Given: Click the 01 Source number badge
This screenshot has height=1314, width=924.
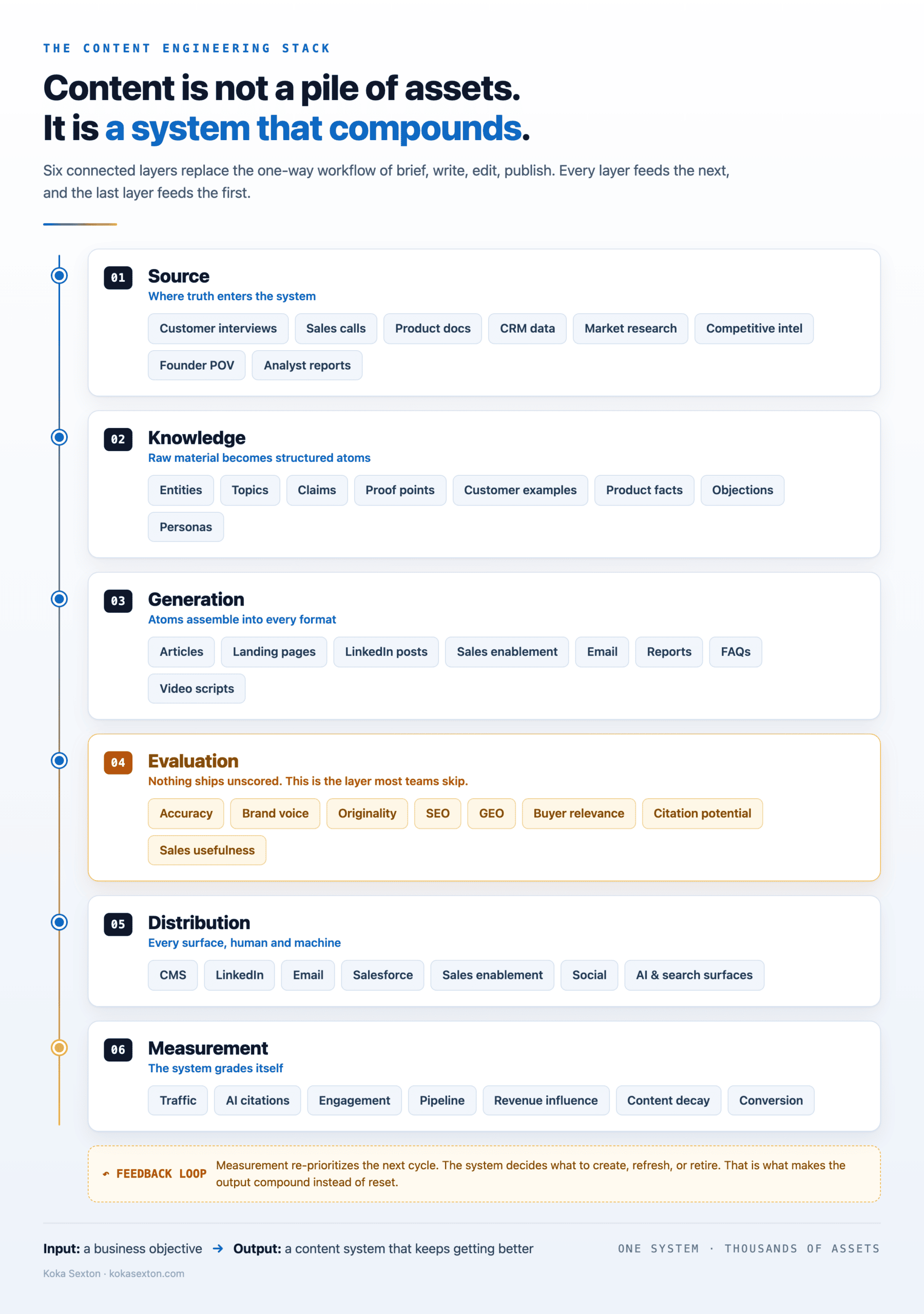Looking at the screenshot, I should [118, 278].
